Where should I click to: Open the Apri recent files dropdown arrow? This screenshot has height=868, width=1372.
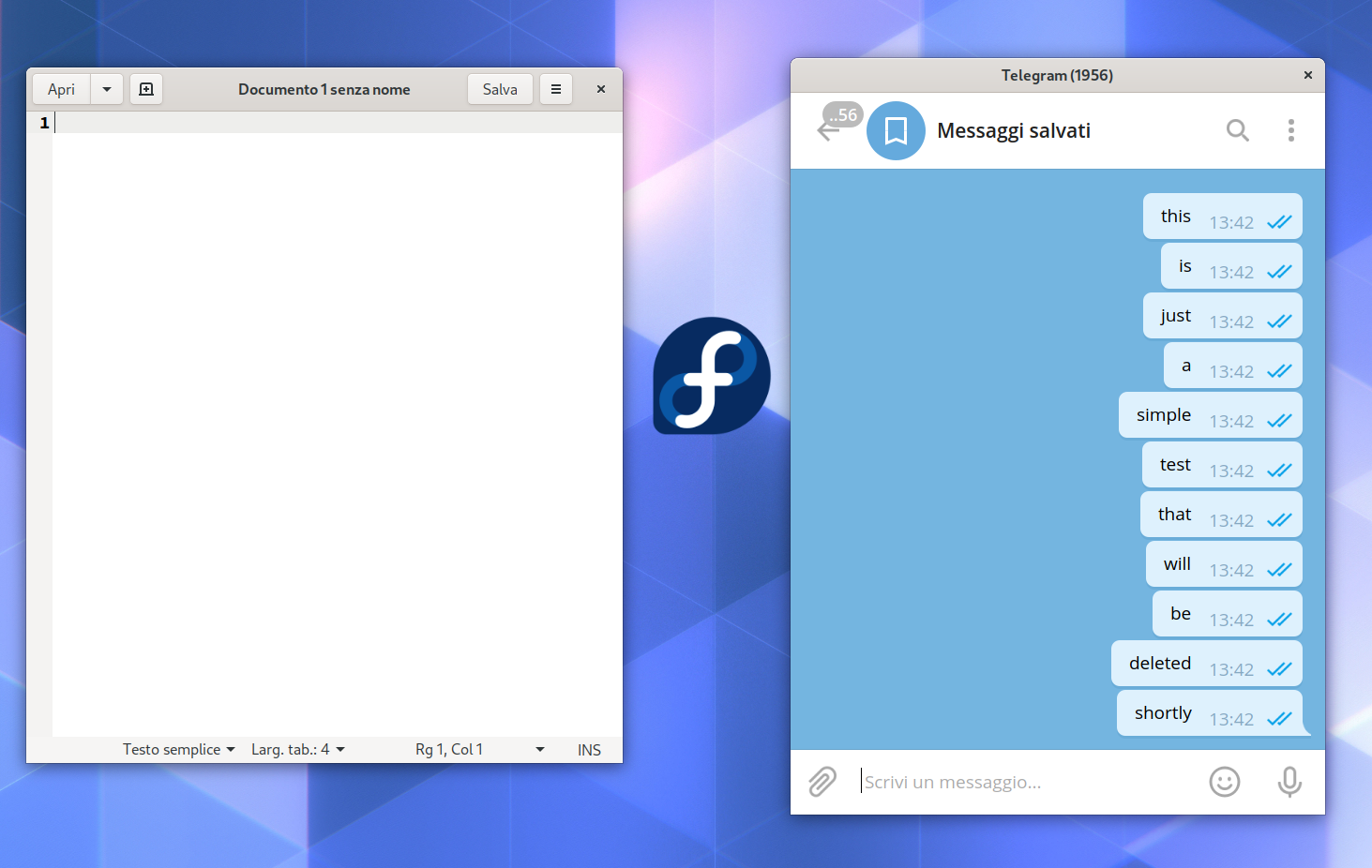[x=106, y=88]
